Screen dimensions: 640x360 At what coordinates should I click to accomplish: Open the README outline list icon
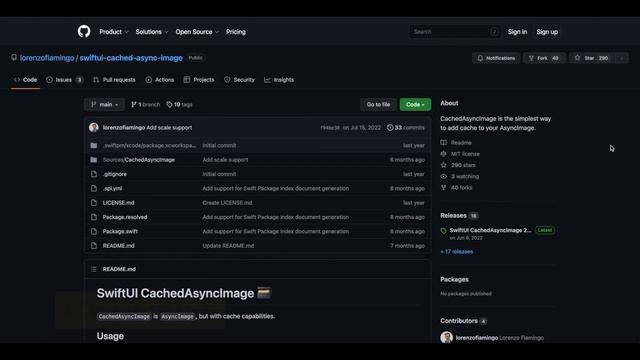pos(94,269)
